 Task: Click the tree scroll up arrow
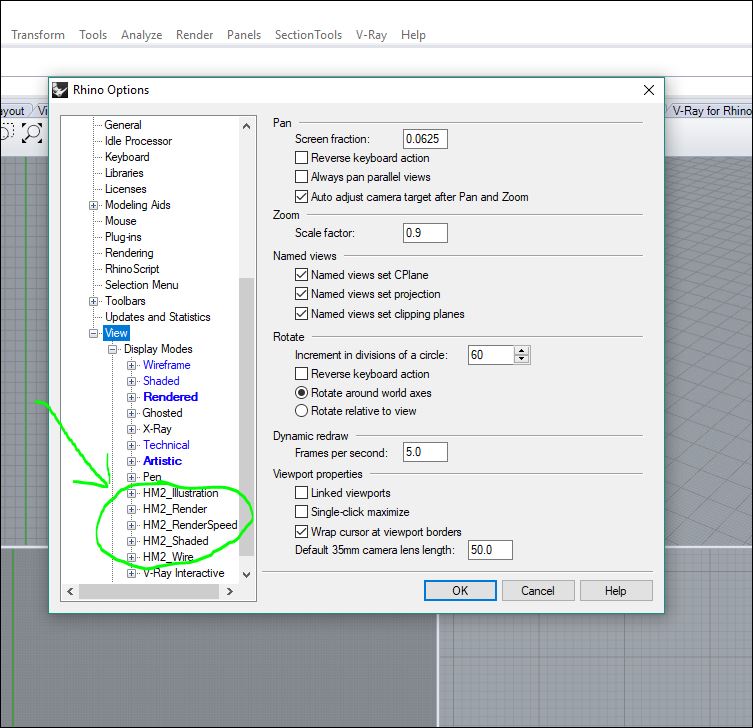246,126
